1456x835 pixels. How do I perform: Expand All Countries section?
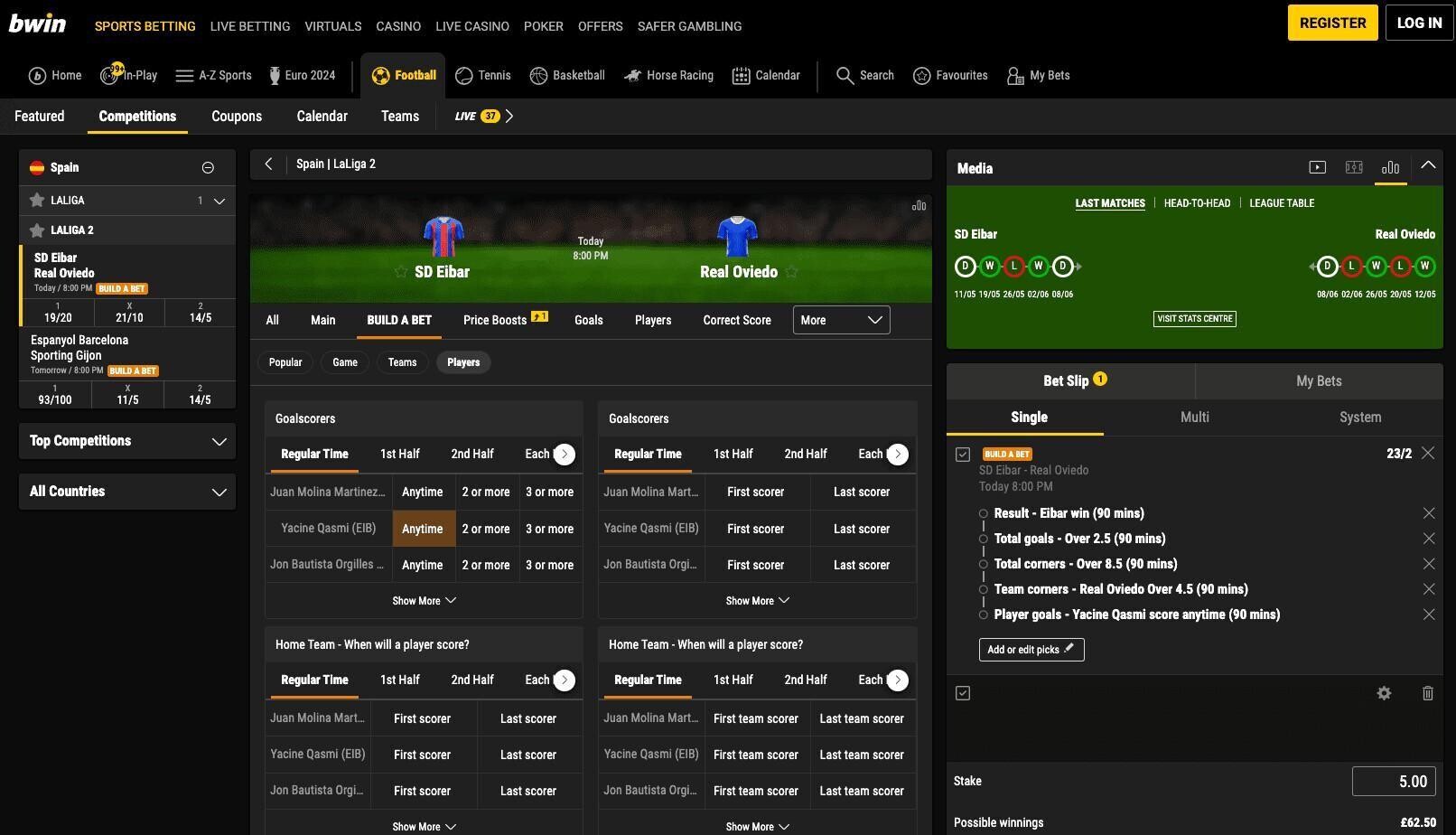pyautogui.click(x=127, y=492)
